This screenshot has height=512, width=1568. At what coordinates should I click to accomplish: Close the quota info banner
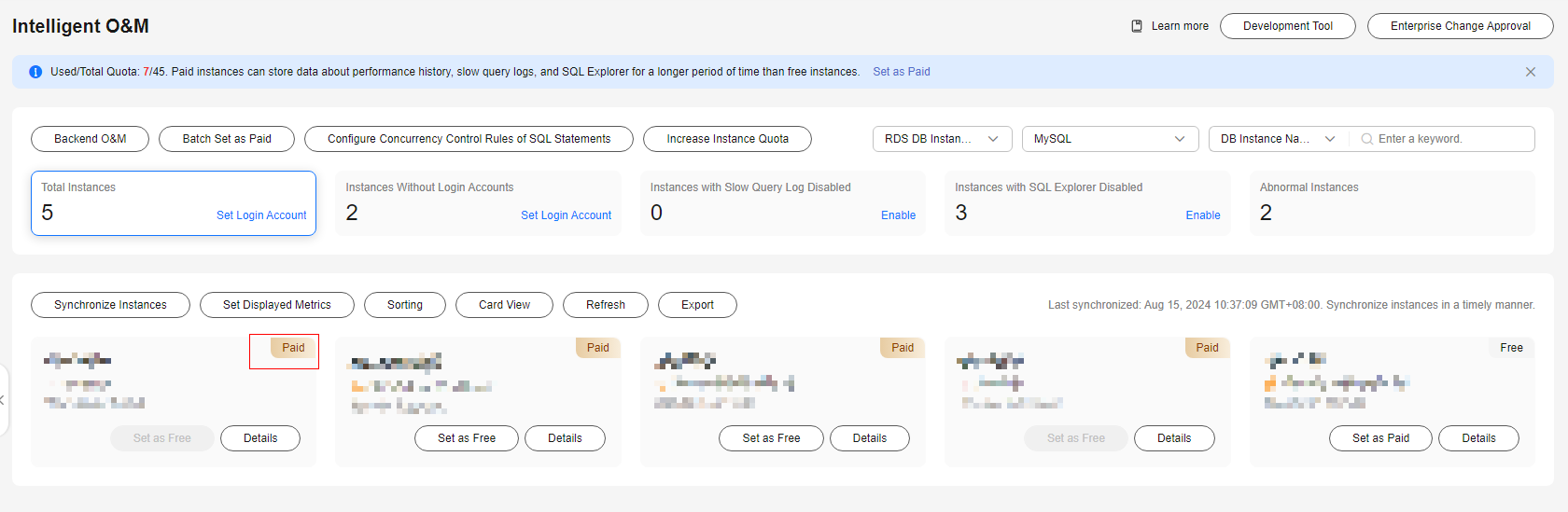pos(1531,72)
